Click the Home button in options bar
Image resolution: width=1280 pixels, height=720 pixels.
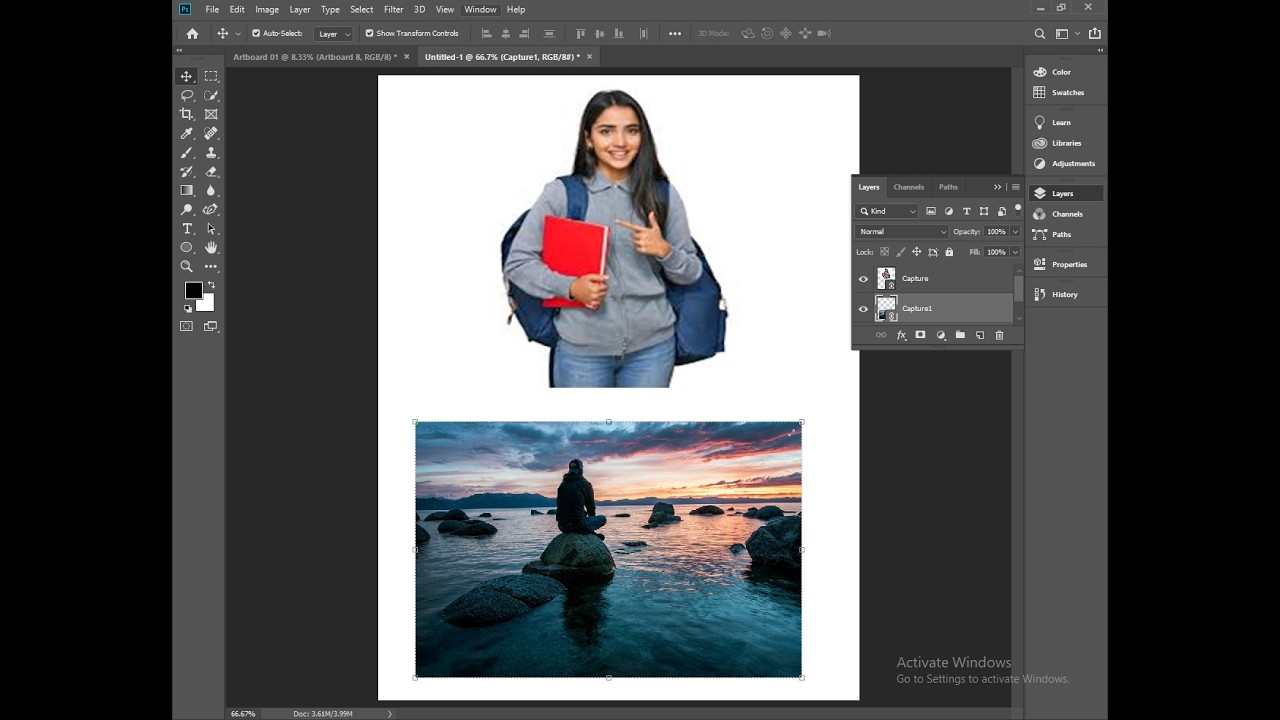pos(192,33)
